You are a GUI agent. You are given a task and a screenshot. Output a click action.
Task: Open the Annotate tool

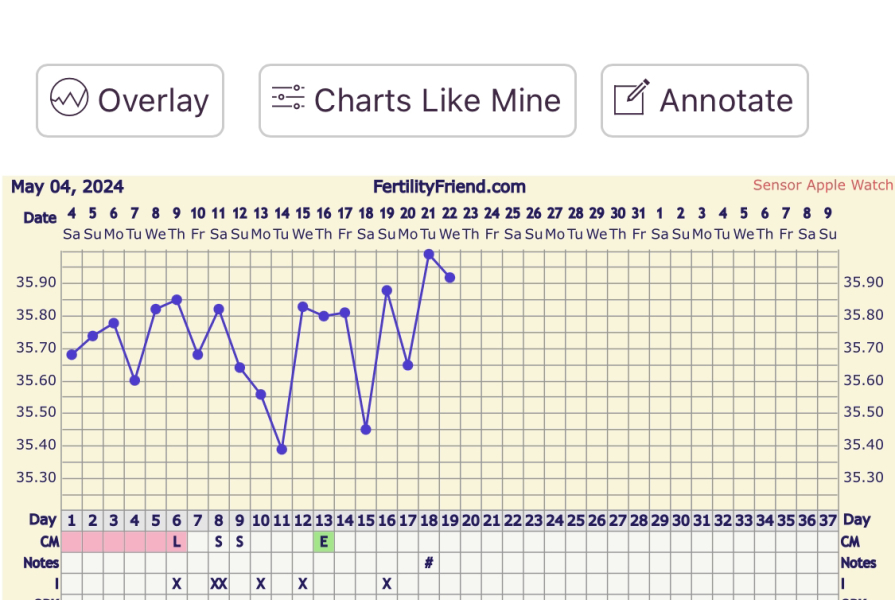(x=703, y=100)
